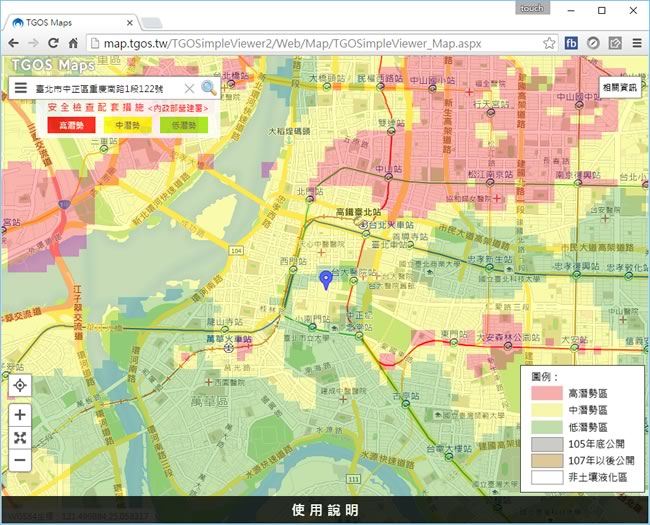Click the TGOS Maps logo text
This screenshot has height=525, width=650.
coord(53,65)
